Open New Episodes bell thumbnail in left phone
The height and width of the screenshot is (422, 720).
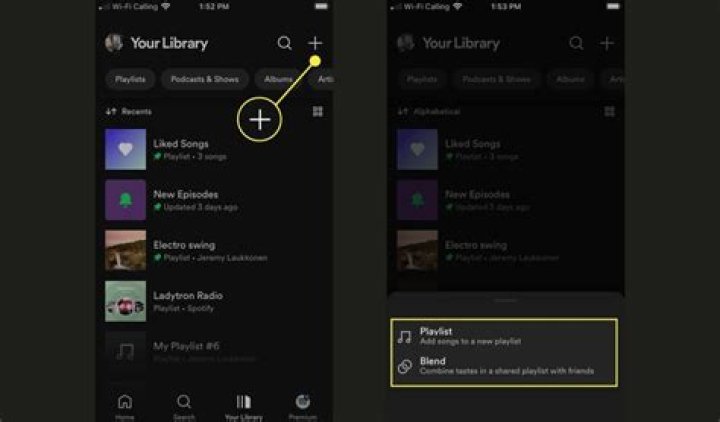125,200
